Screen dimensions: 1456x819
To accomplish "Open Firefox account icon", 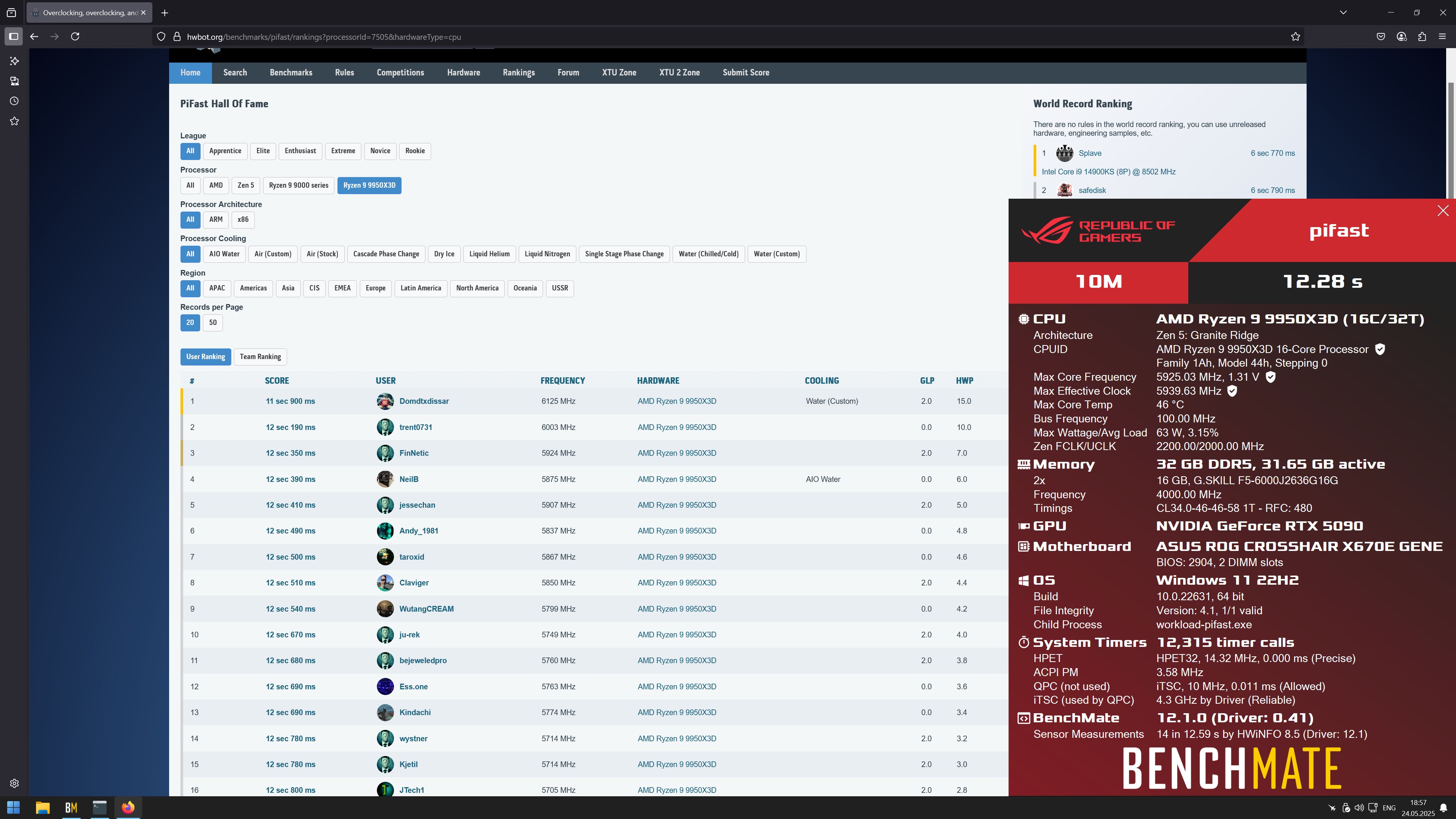I will pos(1401,37).
